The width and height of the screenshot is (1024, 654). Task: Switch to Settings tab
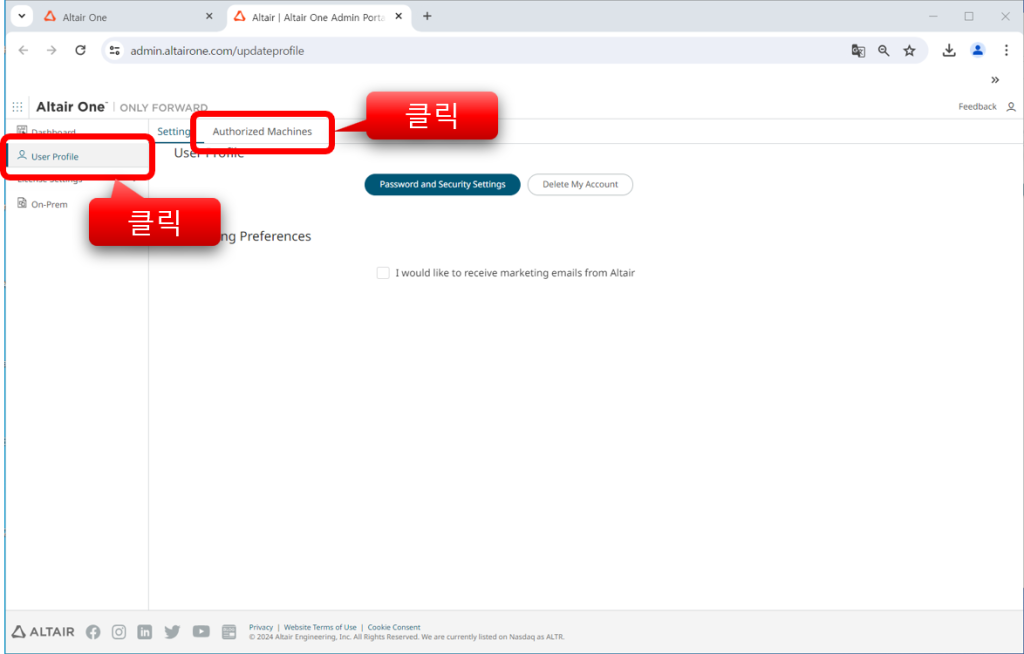point(174,131)
